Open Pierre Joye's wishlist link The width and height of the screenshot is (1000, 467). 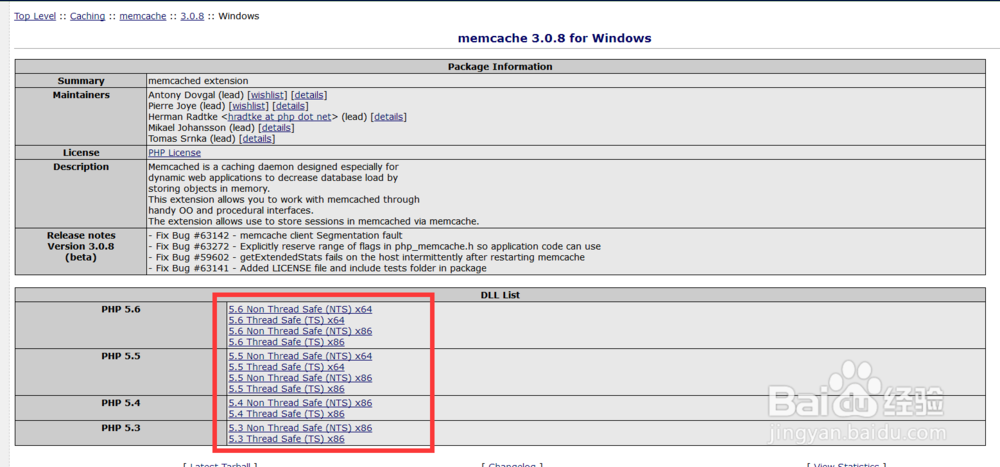248,106
